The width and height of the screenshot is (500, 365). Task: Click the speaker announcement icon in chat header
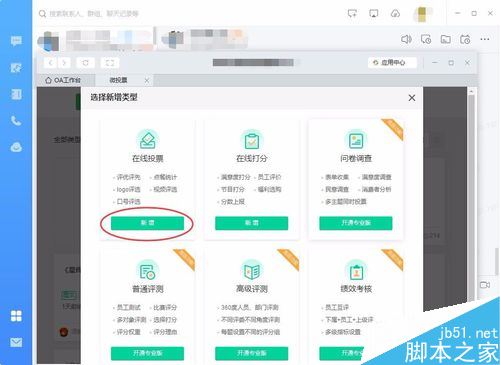tap(406, 39)
